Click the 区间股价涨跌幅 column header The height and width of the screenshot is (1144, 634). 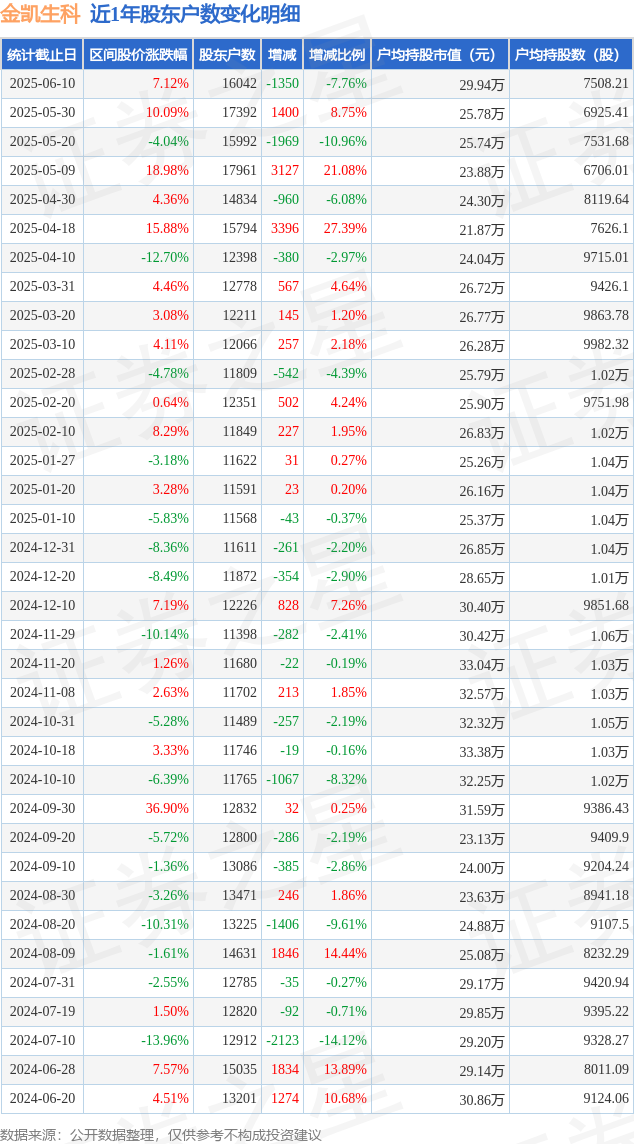pos(138,55)
